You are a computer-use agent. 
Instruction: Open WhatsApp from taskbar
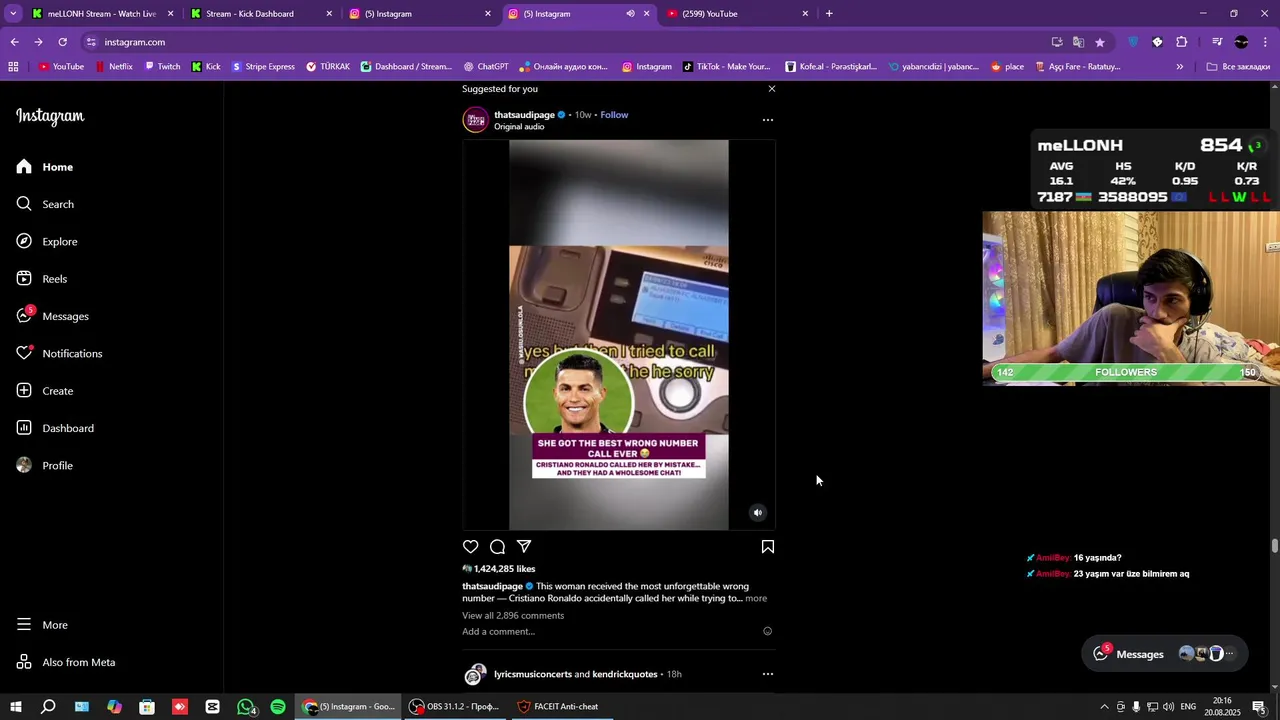pos(246,707)
